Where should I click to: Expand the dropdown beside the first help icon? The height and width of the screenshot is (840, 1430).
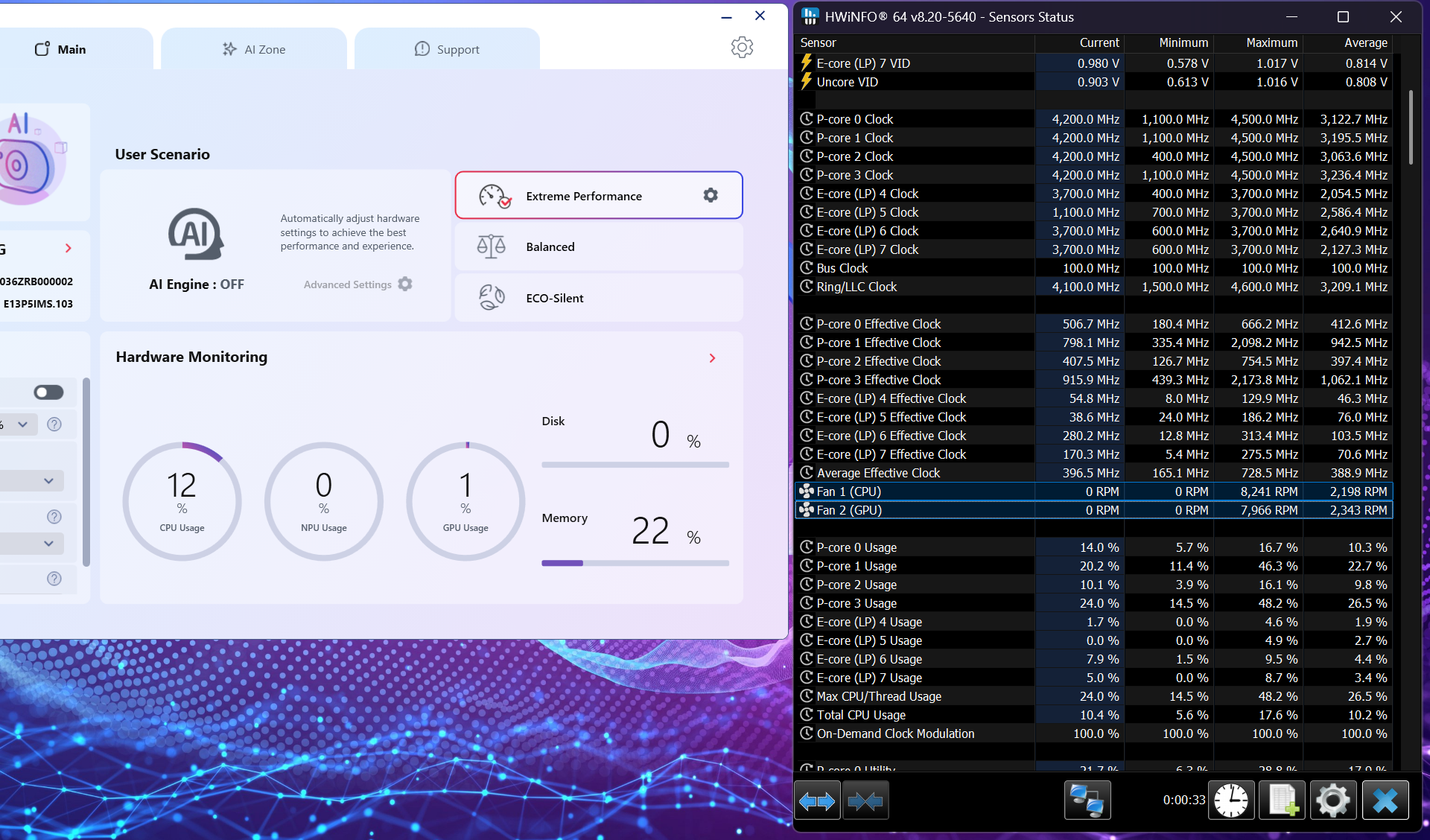pyautogui.click(x=23, y=424)
